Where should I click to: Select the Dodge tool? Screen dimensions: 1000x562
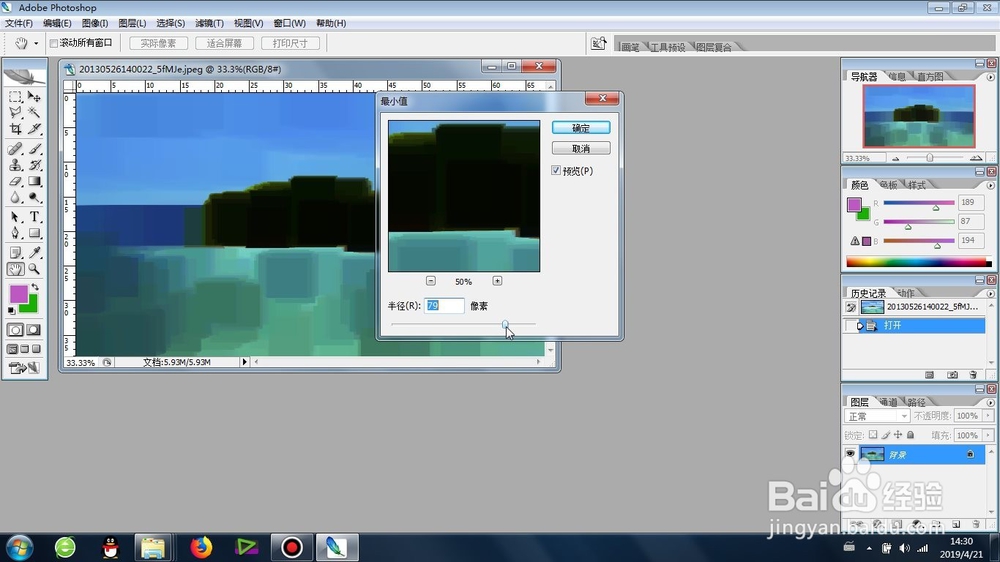coord(34,198)
